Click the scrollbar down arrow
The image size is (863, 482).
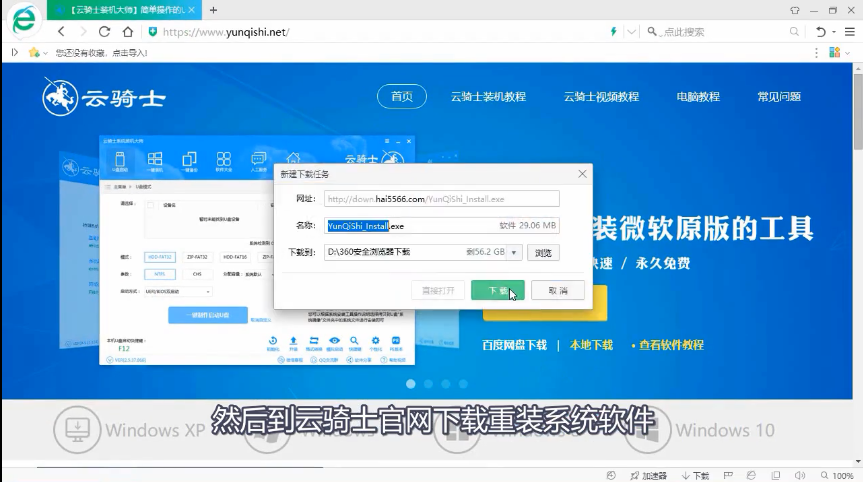point(858,462)
